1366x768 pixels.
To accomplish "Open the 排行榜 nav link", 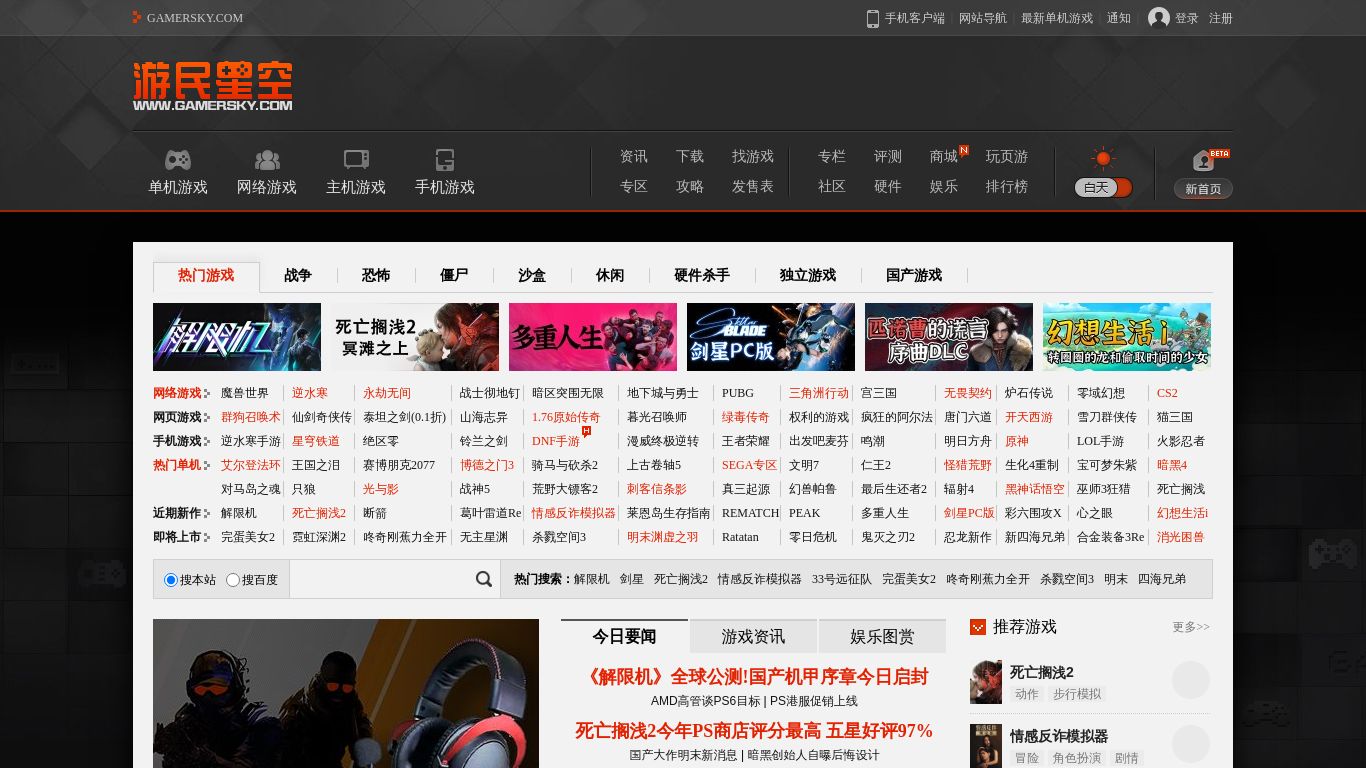I will pyautogui.click(x=1007, y=186).
